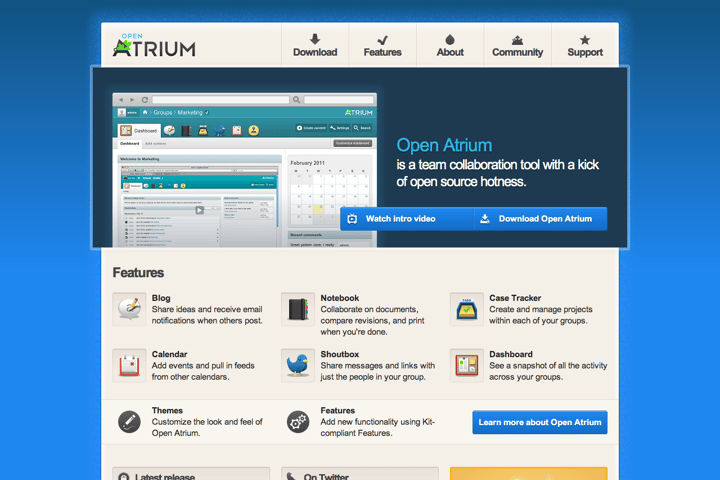Click the Calendar heading
The image size is (720, 480).
pos(169,354)
